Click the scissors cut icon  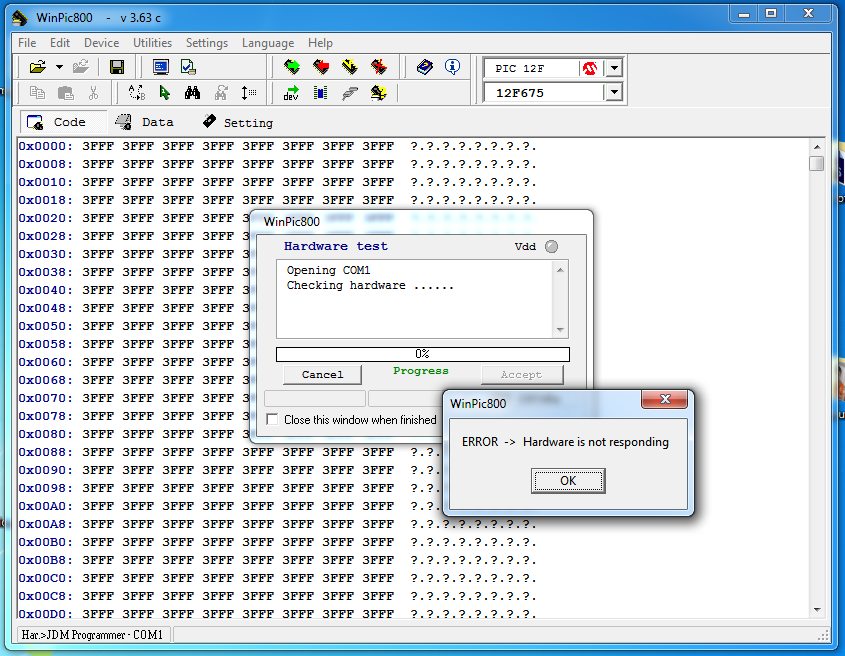[93, 93]
